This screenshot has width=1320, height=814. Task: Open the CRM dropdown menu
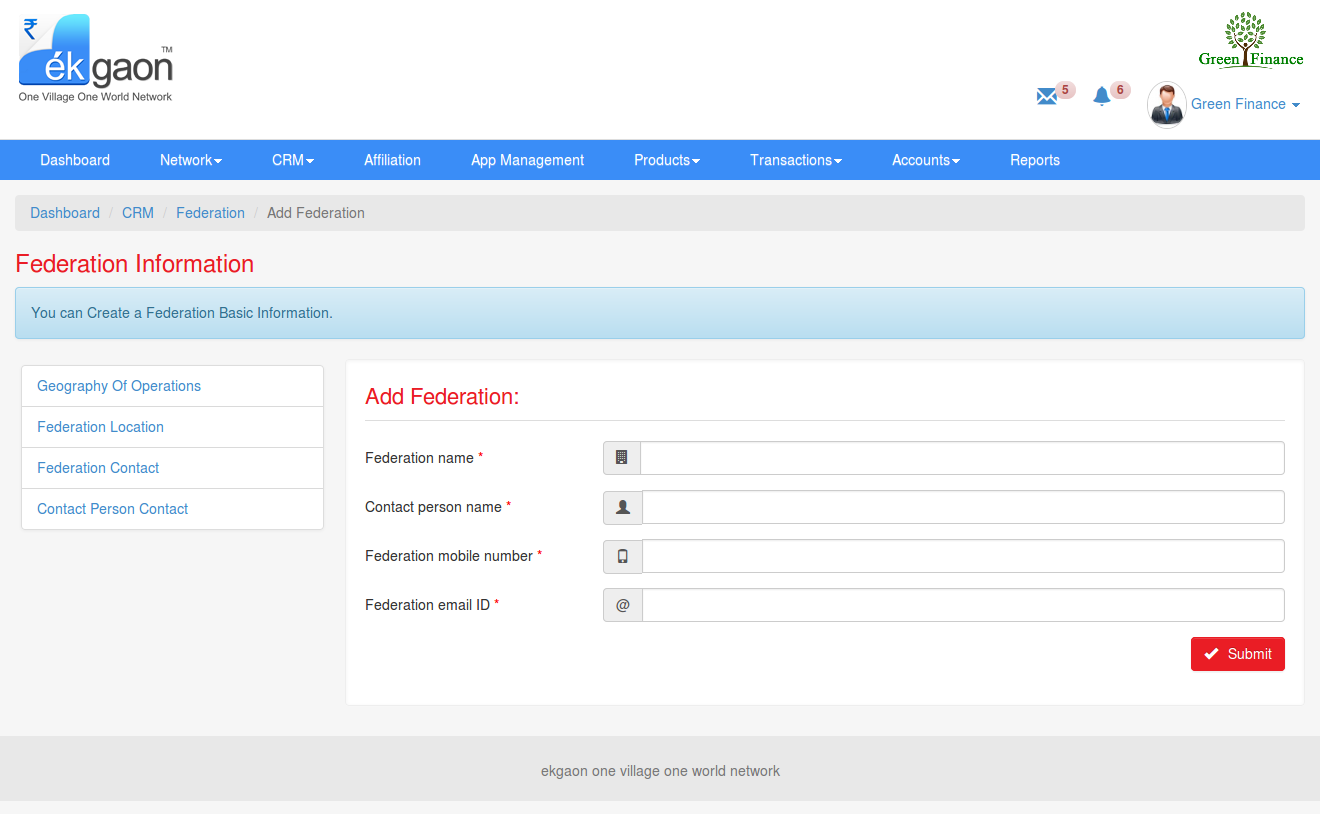coord(293,160)
